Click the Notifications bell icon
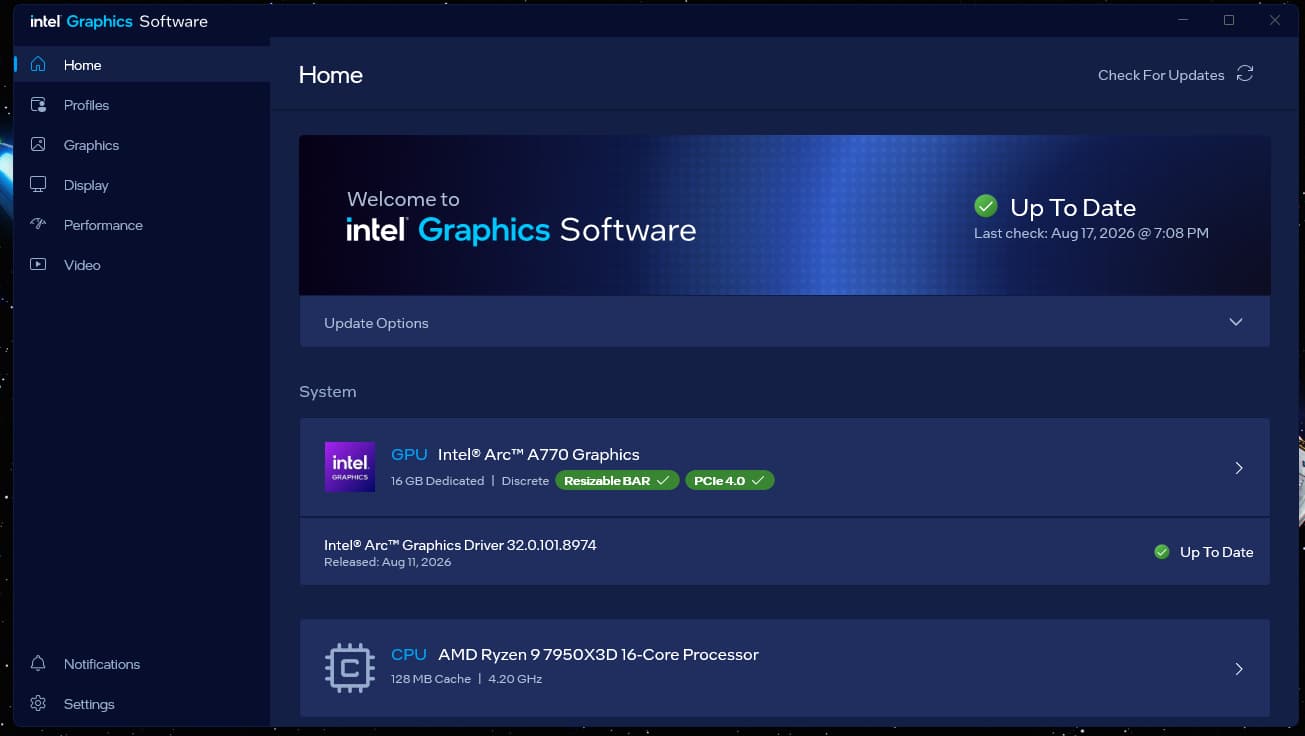The image size is (1305, 736). click(x=38, y=663)
